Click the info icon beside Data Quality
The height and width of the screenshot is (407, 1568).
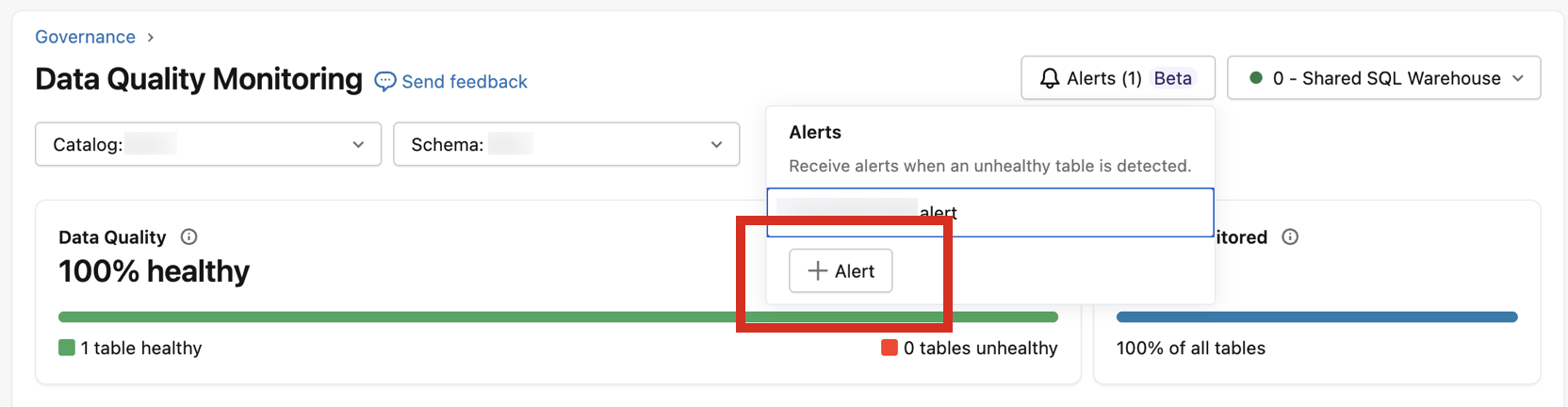[x=188, y=236]
